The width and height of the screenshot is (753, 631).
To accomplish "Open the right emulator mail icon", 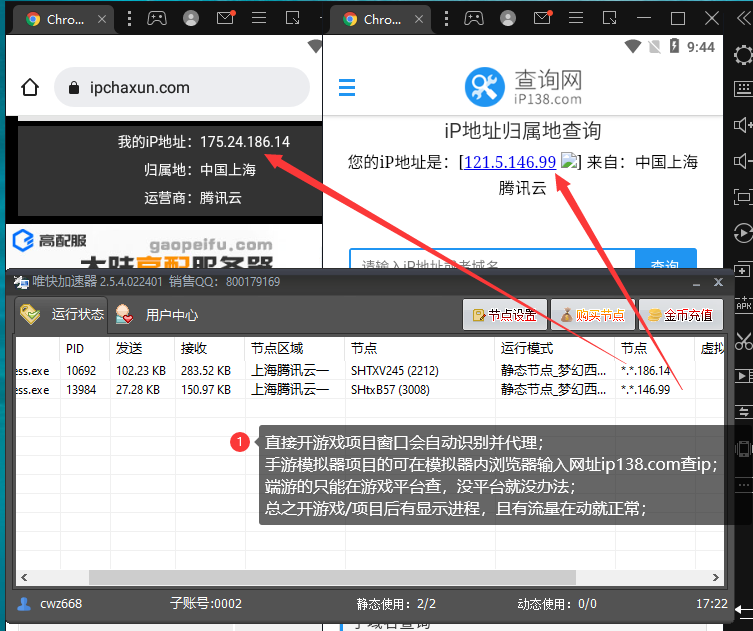I will click(543, 18).
